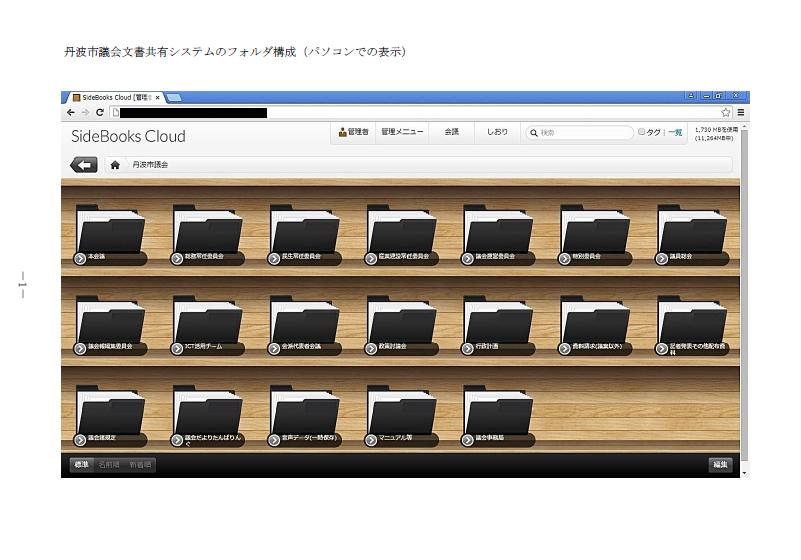801x560 pixels.
Task: Select the 新着順 sort tab
Action: pos(140,464)
